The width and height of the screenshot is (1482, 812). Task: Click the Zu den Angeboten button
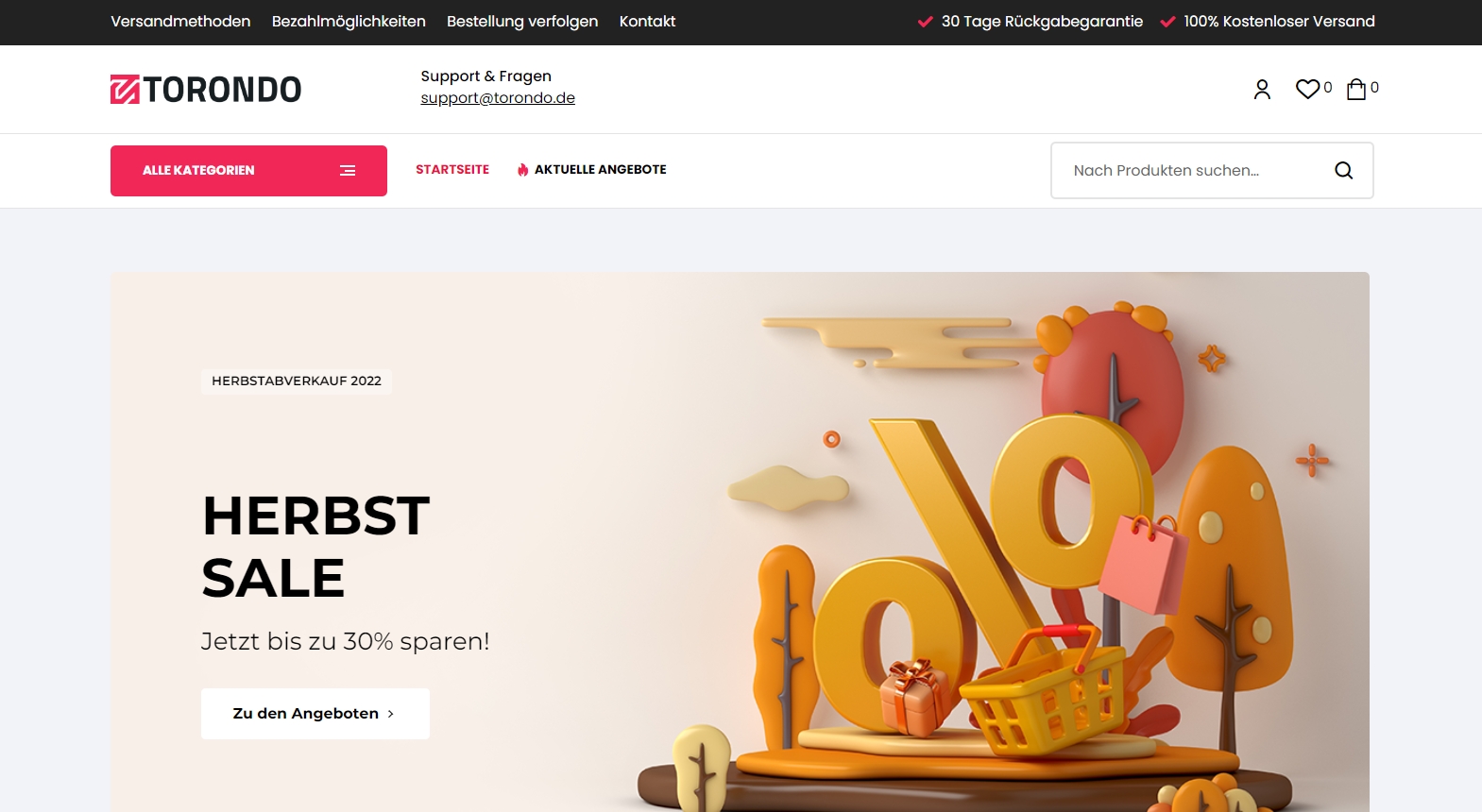(315, 714)
